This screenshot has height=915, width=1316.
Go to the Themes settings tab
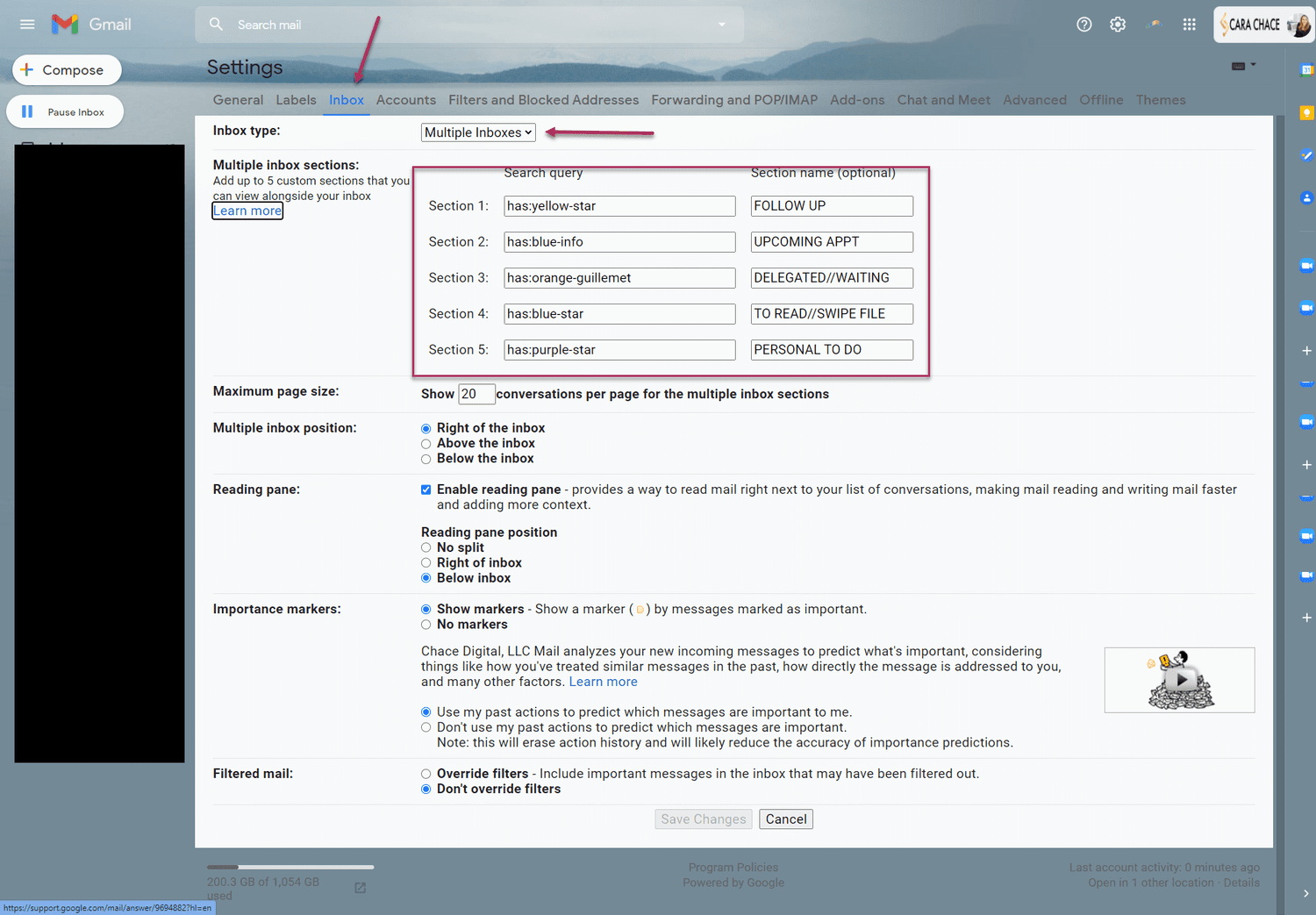[x=1160, y=99]
